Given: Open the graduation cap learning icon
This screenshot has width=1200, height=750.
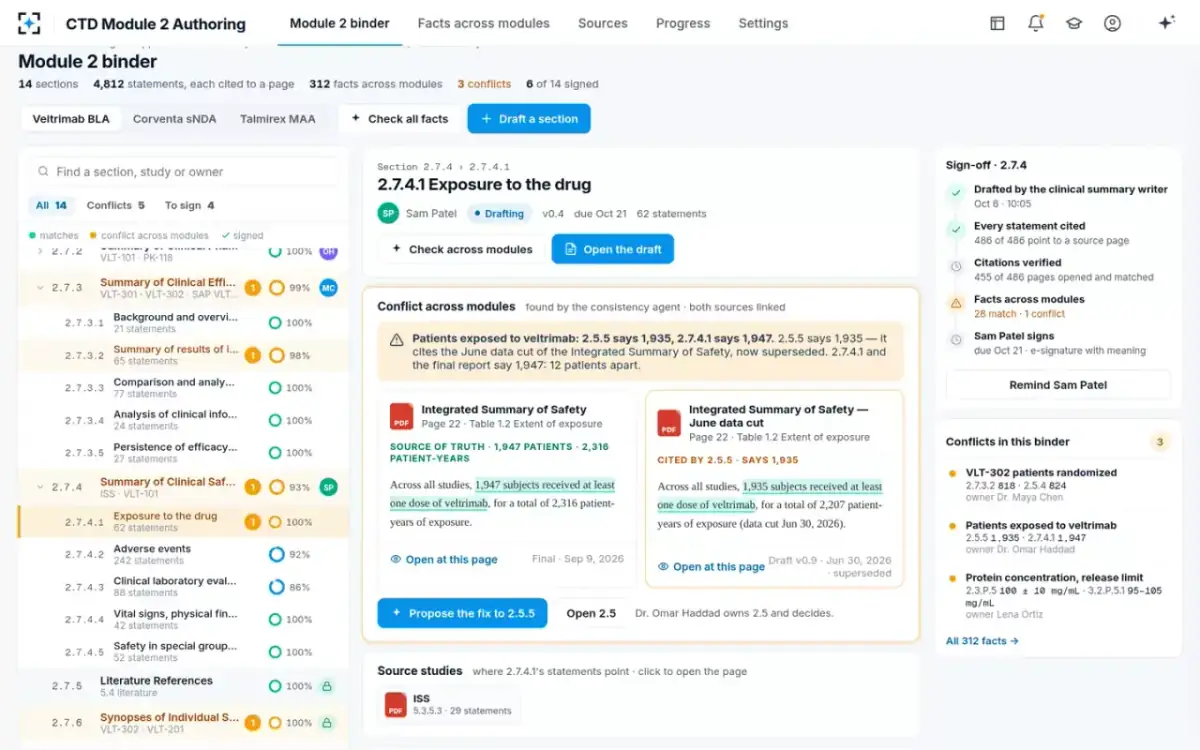Looking at the screenshot, I should coord(1074,23).
